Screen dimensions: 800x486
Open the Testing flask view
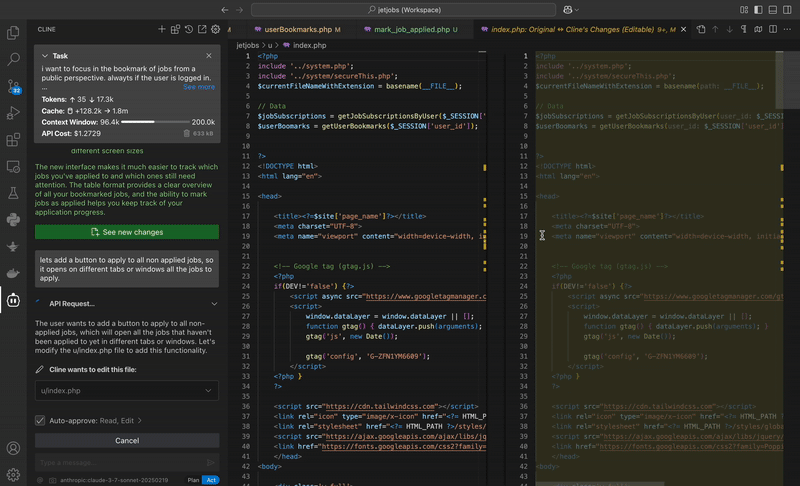(13, 193)
